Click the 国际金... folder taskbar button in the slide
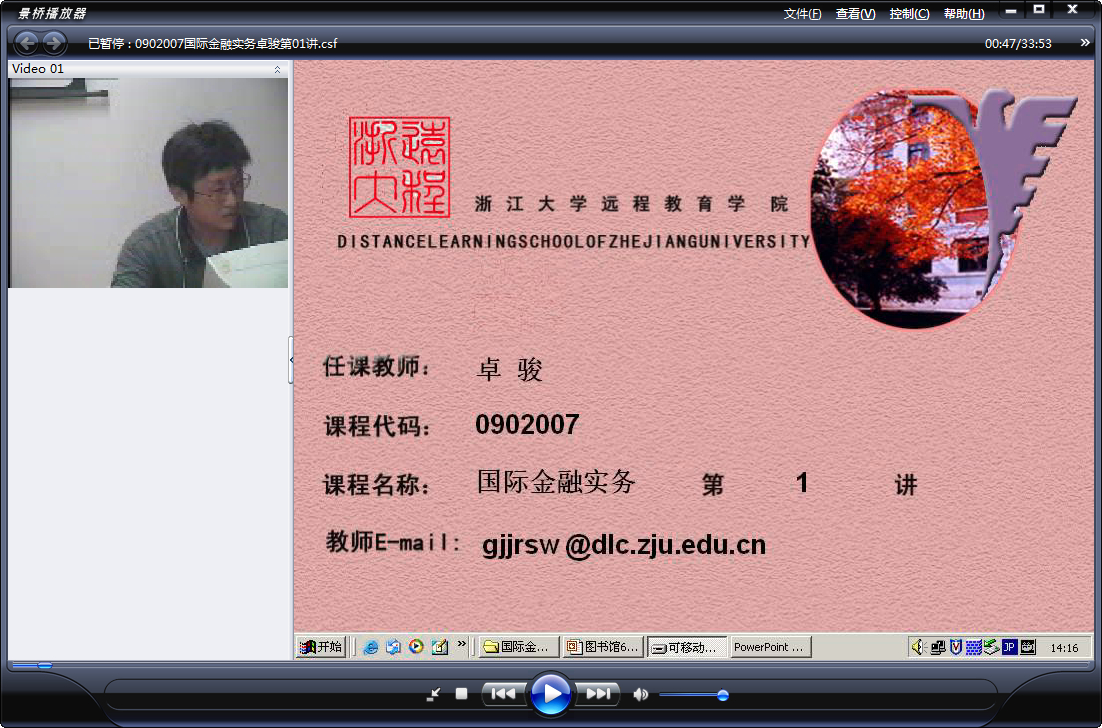 pyautogui.click(x=519, y=647)
